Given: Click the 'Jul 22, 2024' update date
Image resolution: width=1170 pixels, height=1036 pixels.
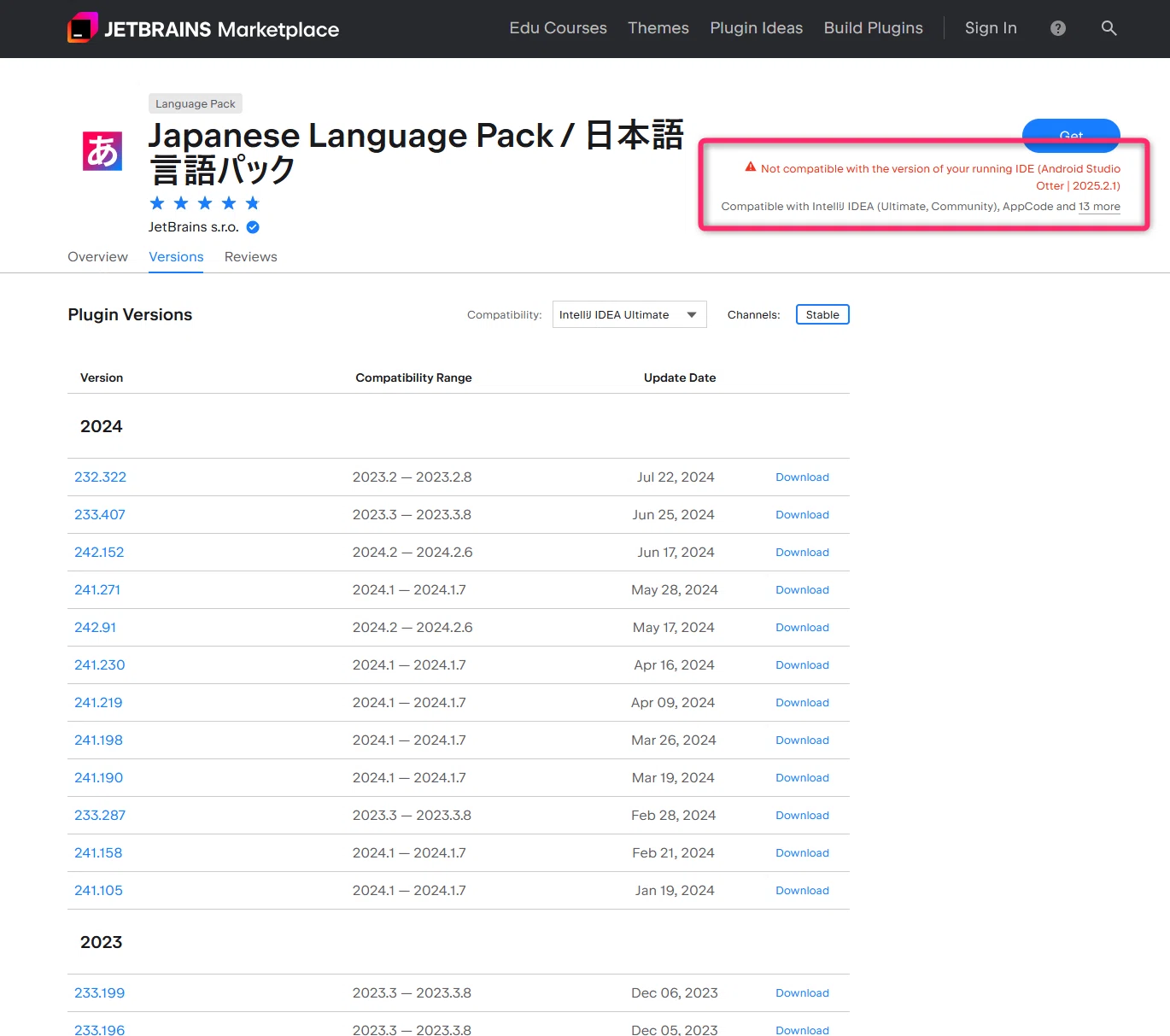Looking at the screenshot, I should tap(676, 477).
